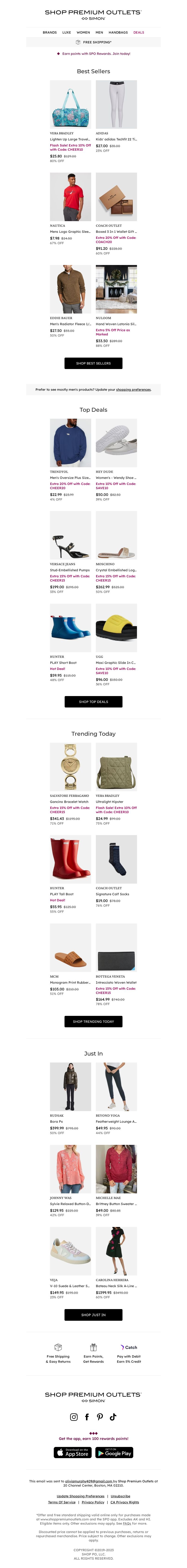The image size is (187, 1568).
Task: Click the Shop Premium Outlets header logo
Action: 93,15
